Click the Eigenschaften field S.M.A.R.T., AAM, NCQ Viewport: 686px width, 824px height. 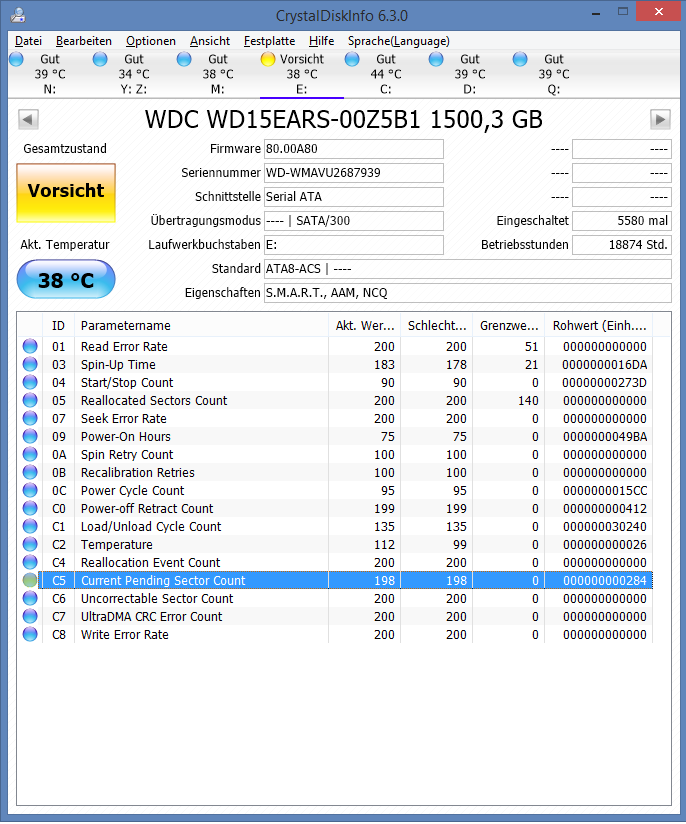tap(468, 293)
